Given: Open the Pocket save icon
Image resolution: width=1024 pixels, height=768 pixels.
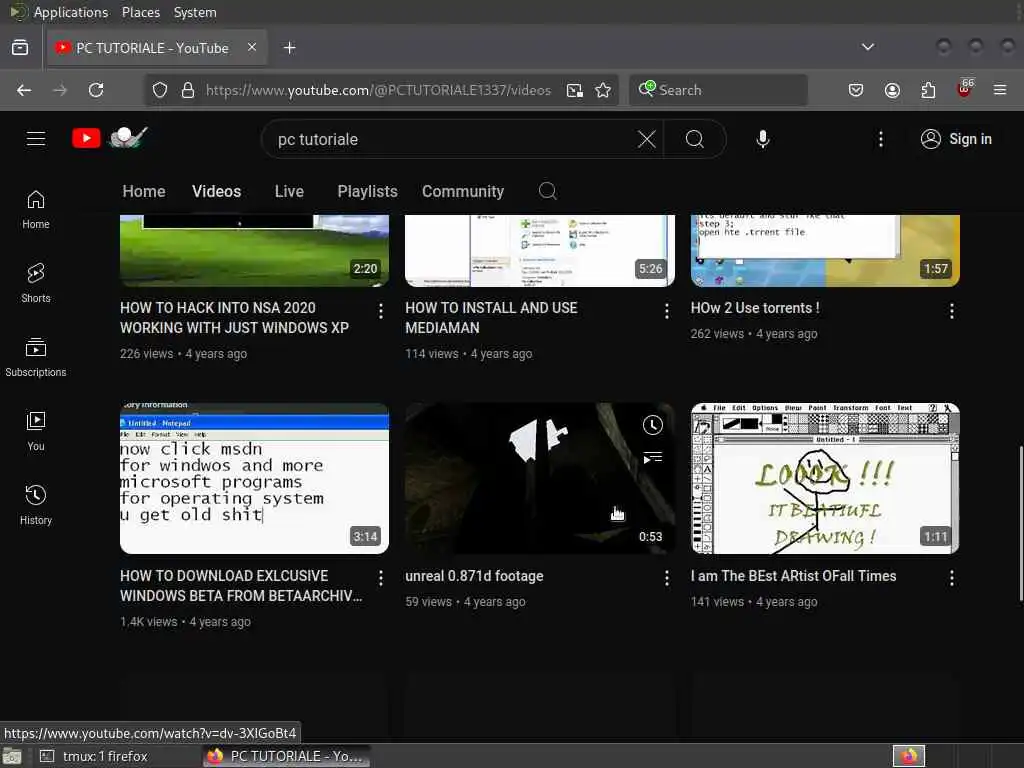Looking at the screenshot, I should click(x=856, y=90).
